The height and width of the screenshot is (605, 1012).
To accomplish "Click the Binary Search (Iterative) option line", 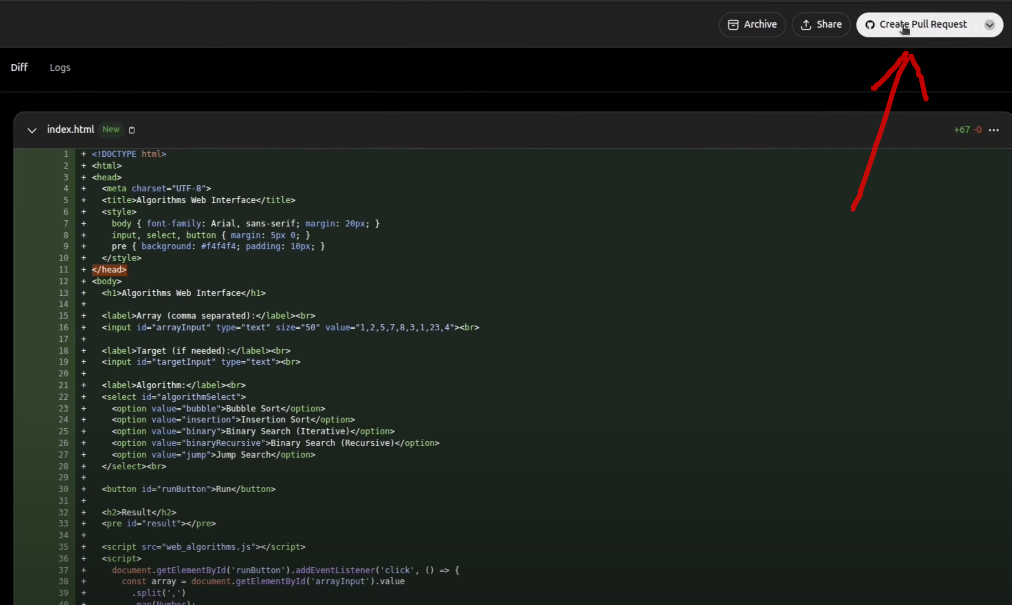I will (253, 431).
